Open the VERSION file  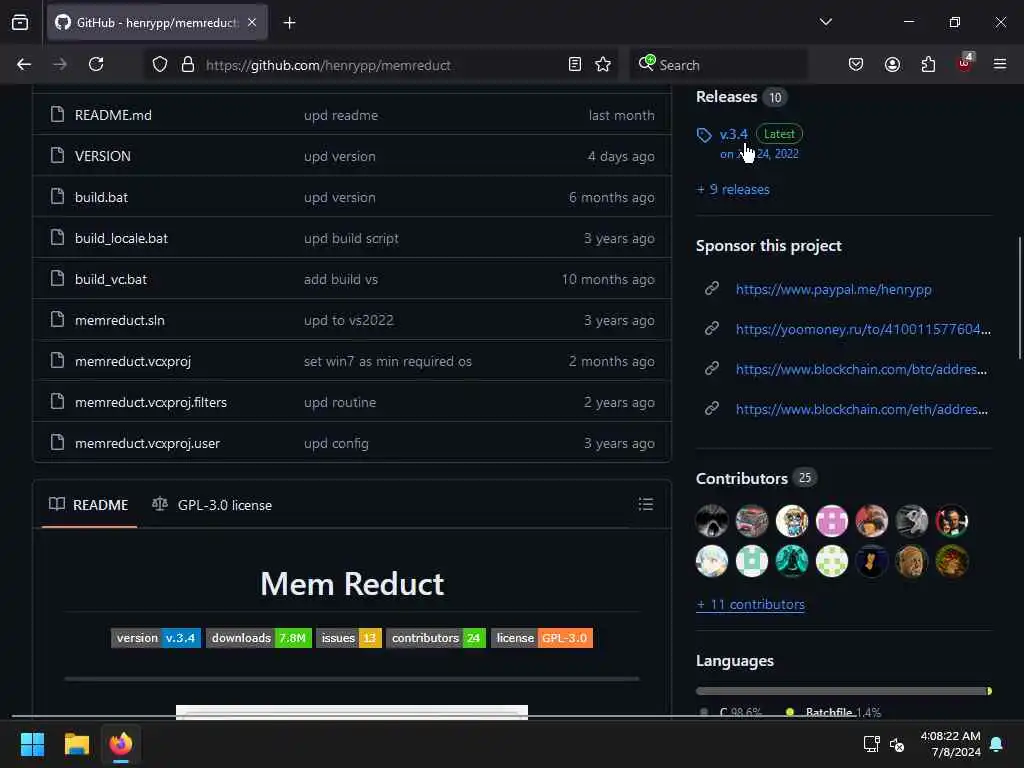[103, 156]
